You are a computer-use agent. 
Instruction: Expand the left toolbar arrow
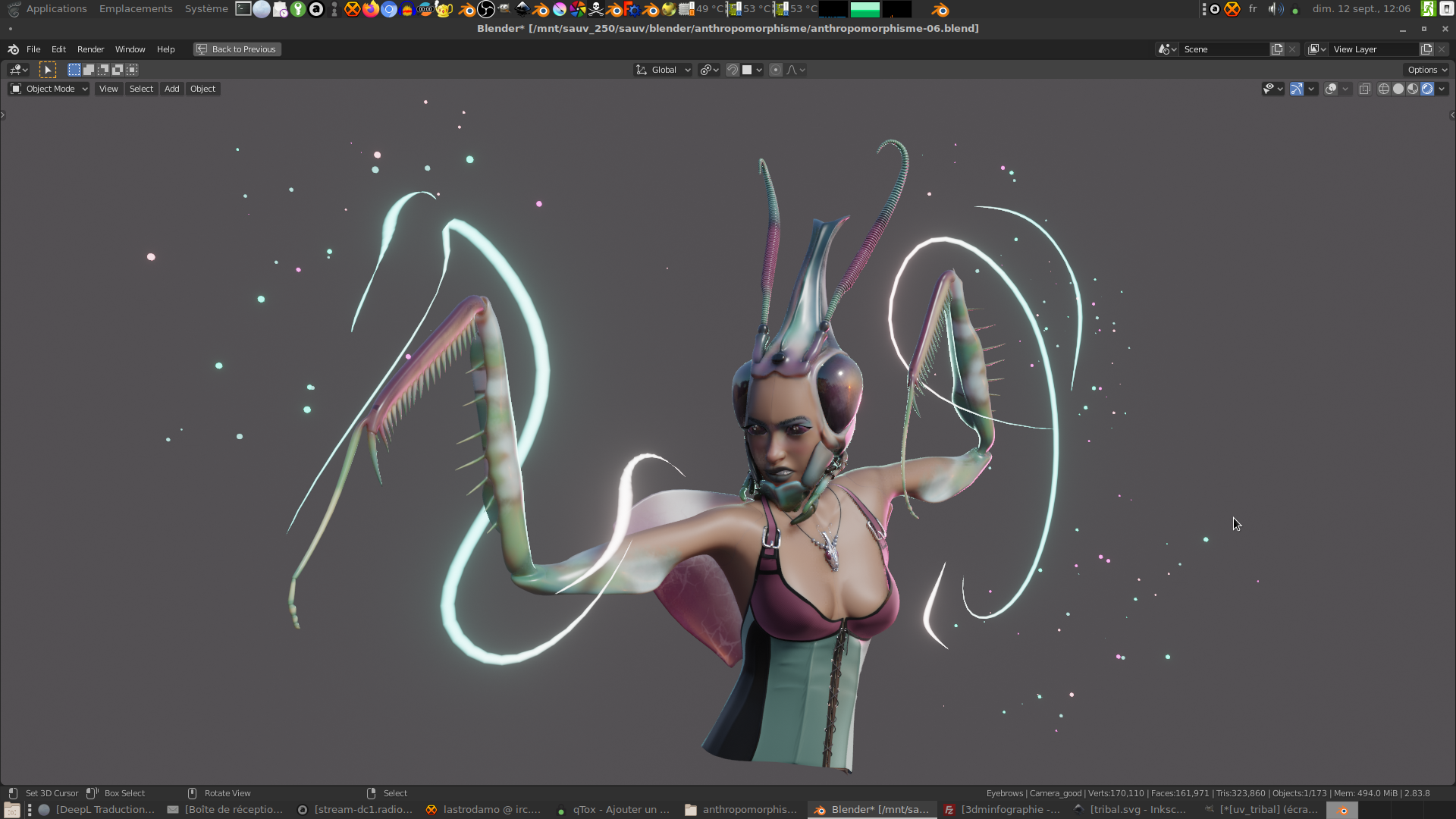3,115
